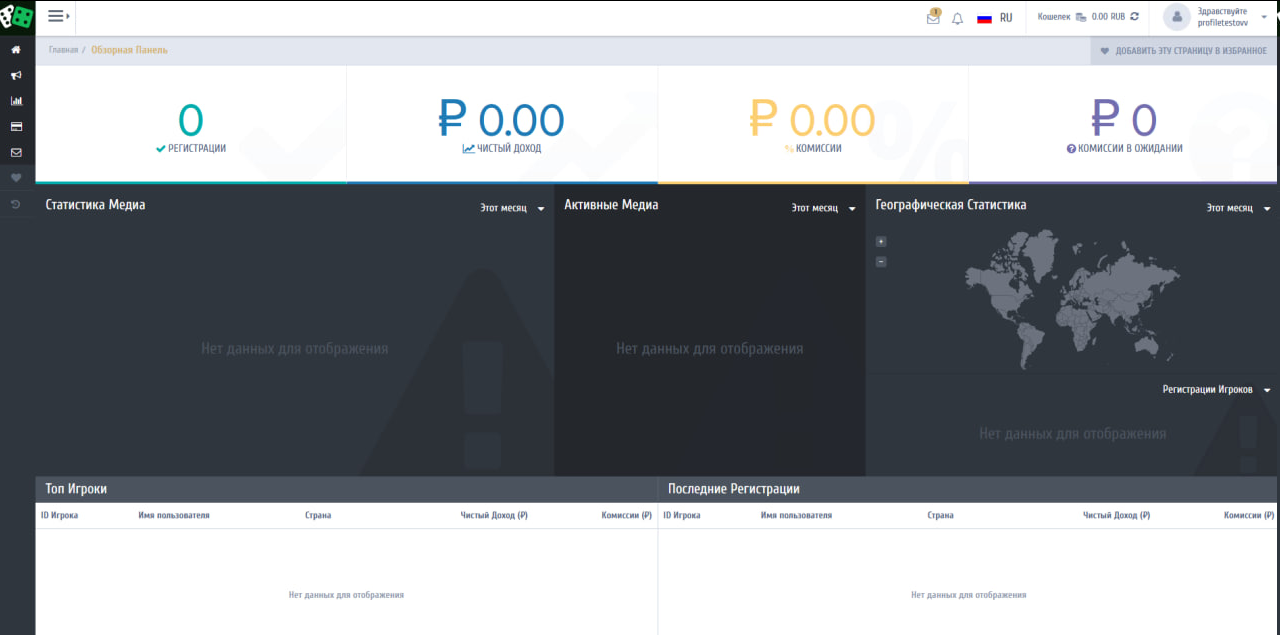Click the Home icon in the sidebar
Screen dimensions: 1280x635
(16, 49)
